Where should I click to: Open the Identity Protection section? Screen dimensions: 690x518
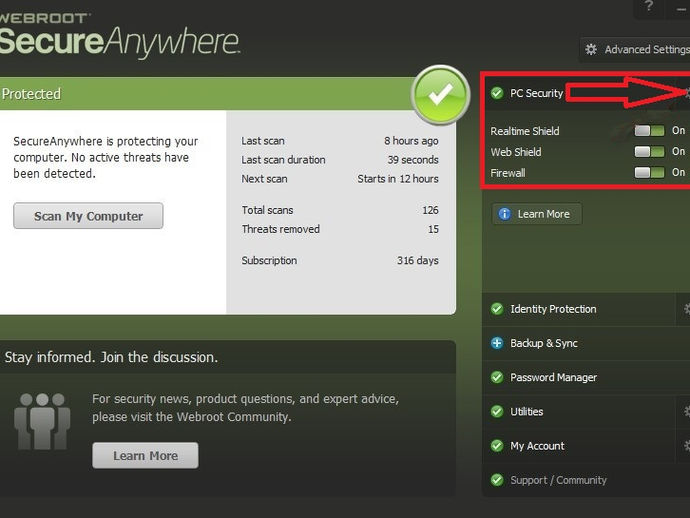(x=578, y=309)
